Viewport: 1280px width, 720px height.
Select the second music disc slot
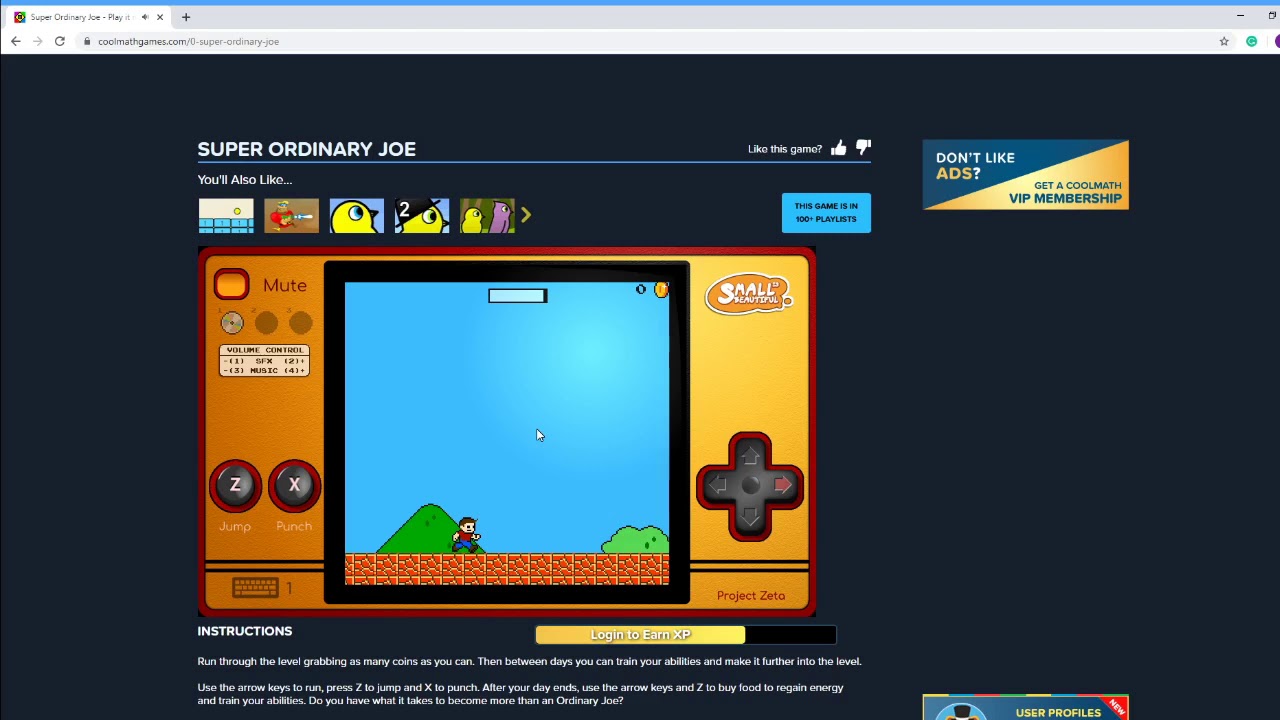pyautogui.click(x=266, y=322)
